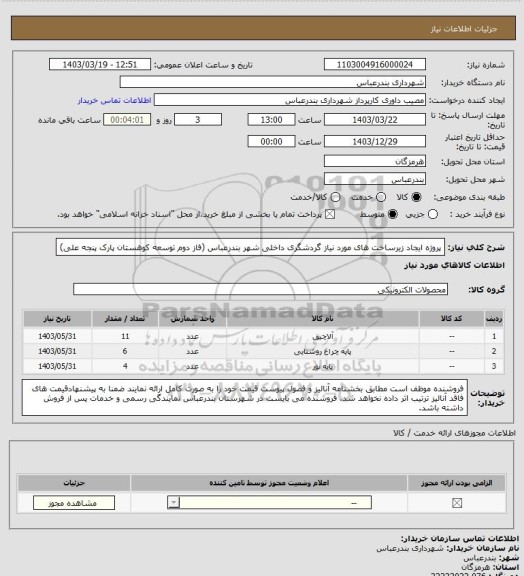Click the deadline time field 13:00
Viewport: 524px width, 576px height.
click(271, 120)
